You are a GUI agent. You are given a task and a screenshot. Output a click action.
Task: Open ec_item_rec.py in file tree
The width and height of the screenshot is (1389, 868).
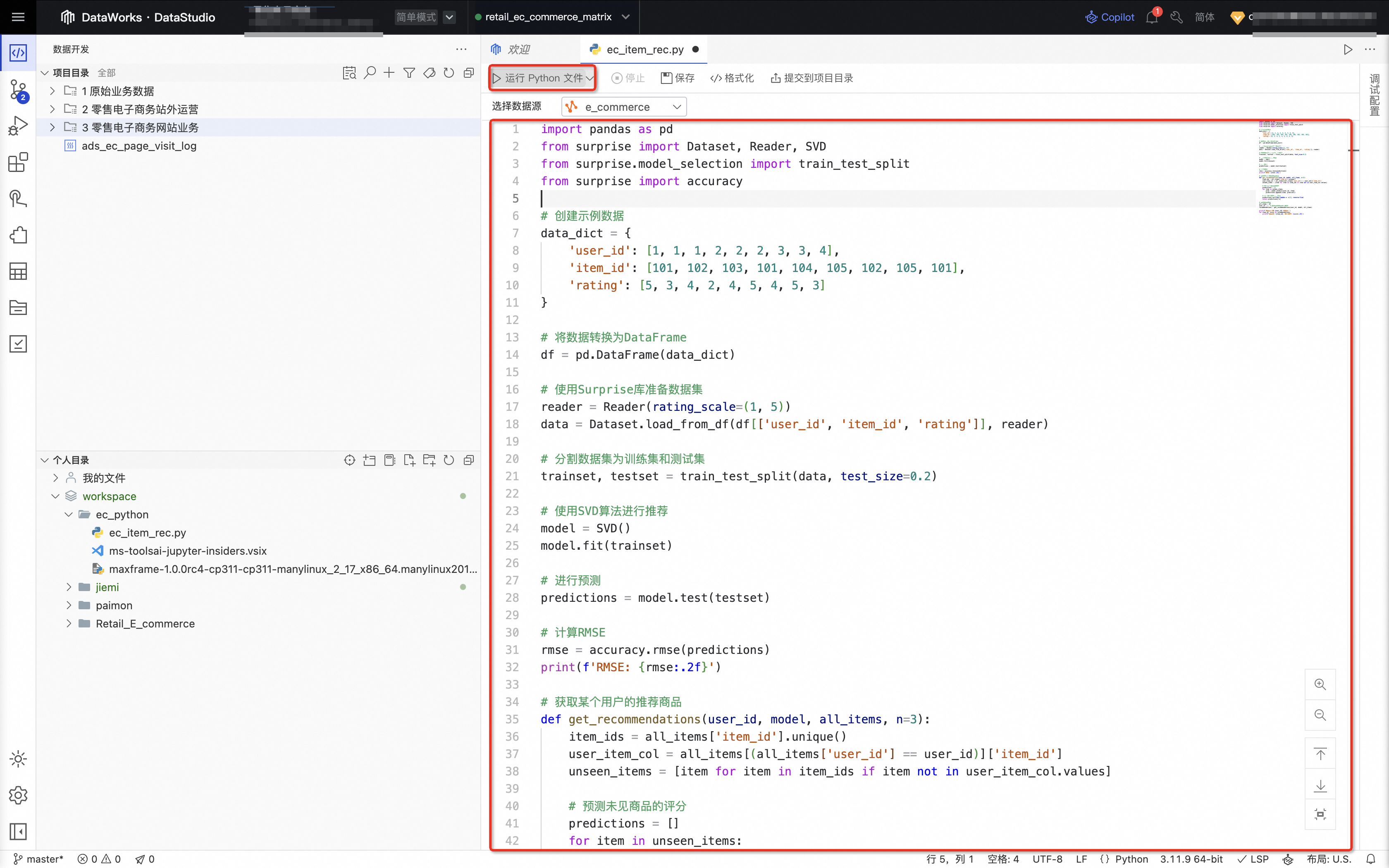pos(148,533)
